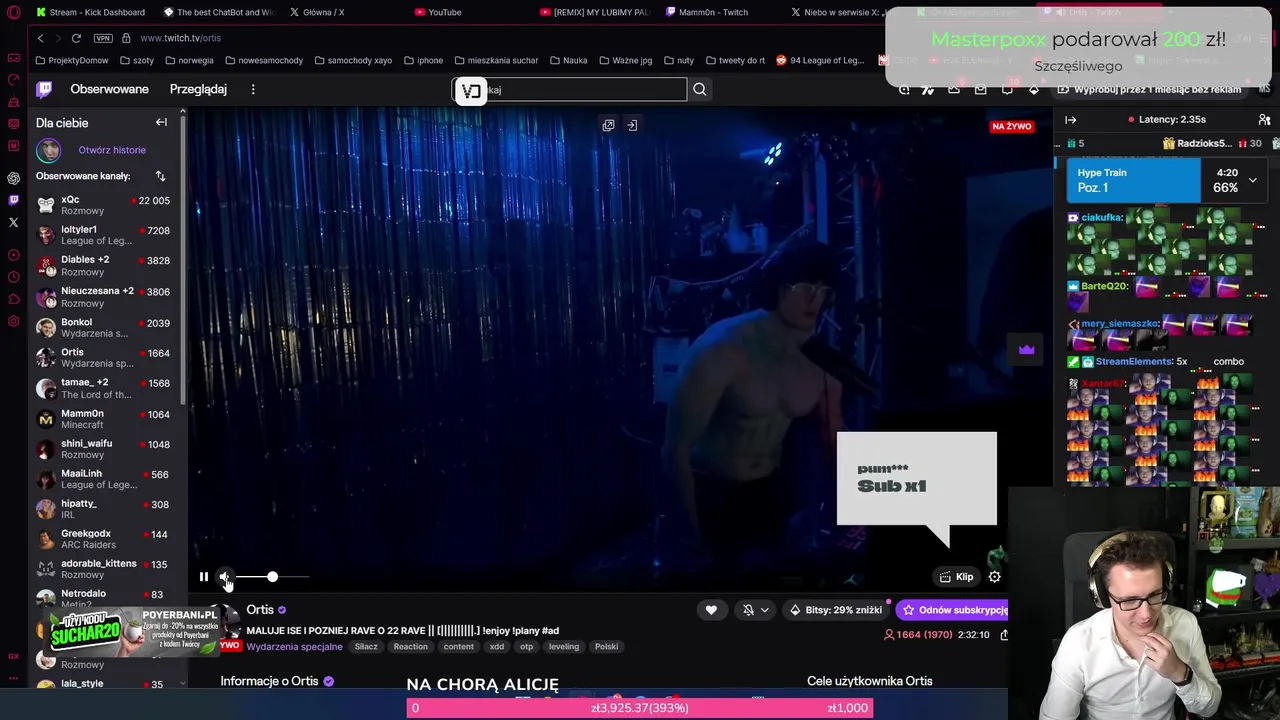Open whispers chat bubble icon in header
Image resolution: width=1280 pixels, height=720 pixels.
[1007, 89]
